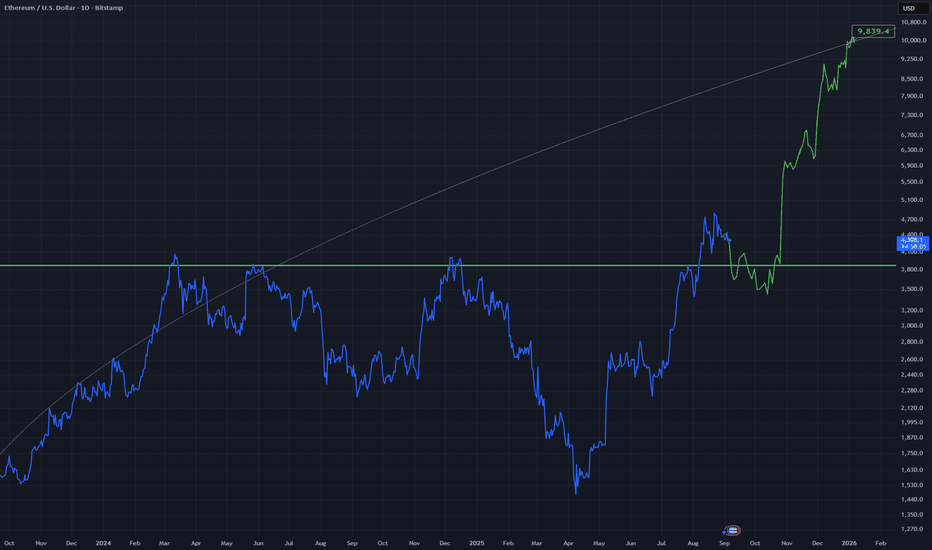Click the 7,300.0 price axis label
Viewport: 932px width, 550px height.
pyautogui.click(x=912, y=115)
